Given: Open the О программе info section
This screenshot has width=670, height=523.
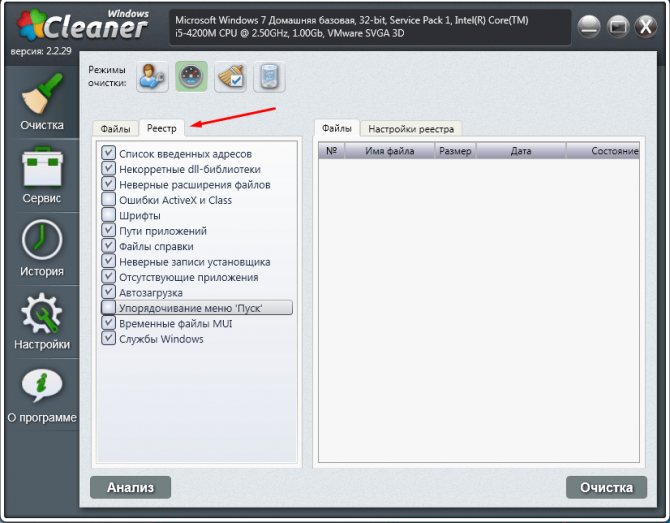Looking at the screenshot, I should [42, 395].
